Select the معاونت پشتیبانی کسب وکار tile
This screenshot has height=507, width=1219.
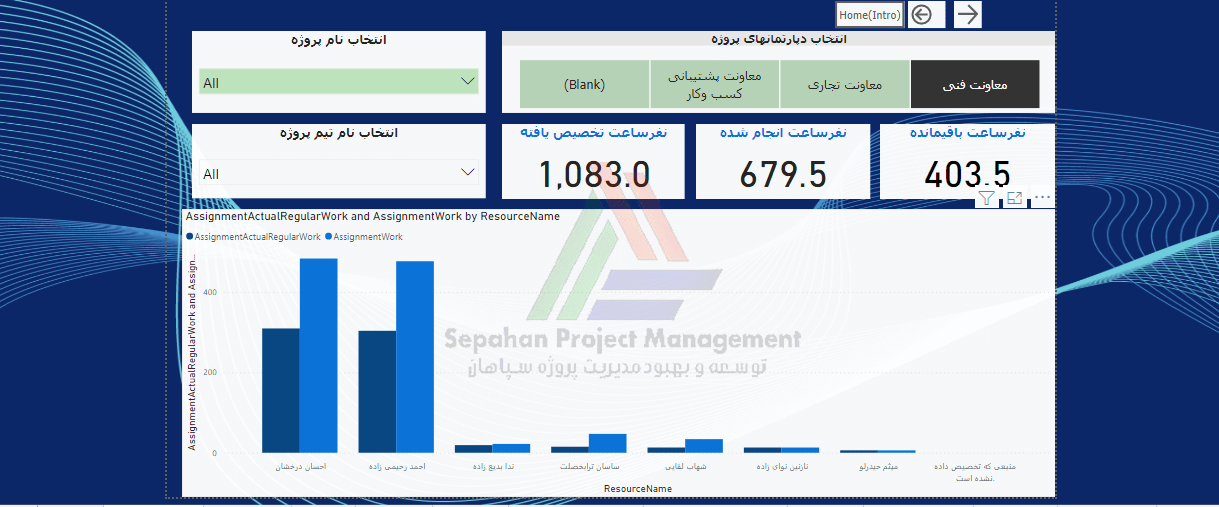point(715,84)
